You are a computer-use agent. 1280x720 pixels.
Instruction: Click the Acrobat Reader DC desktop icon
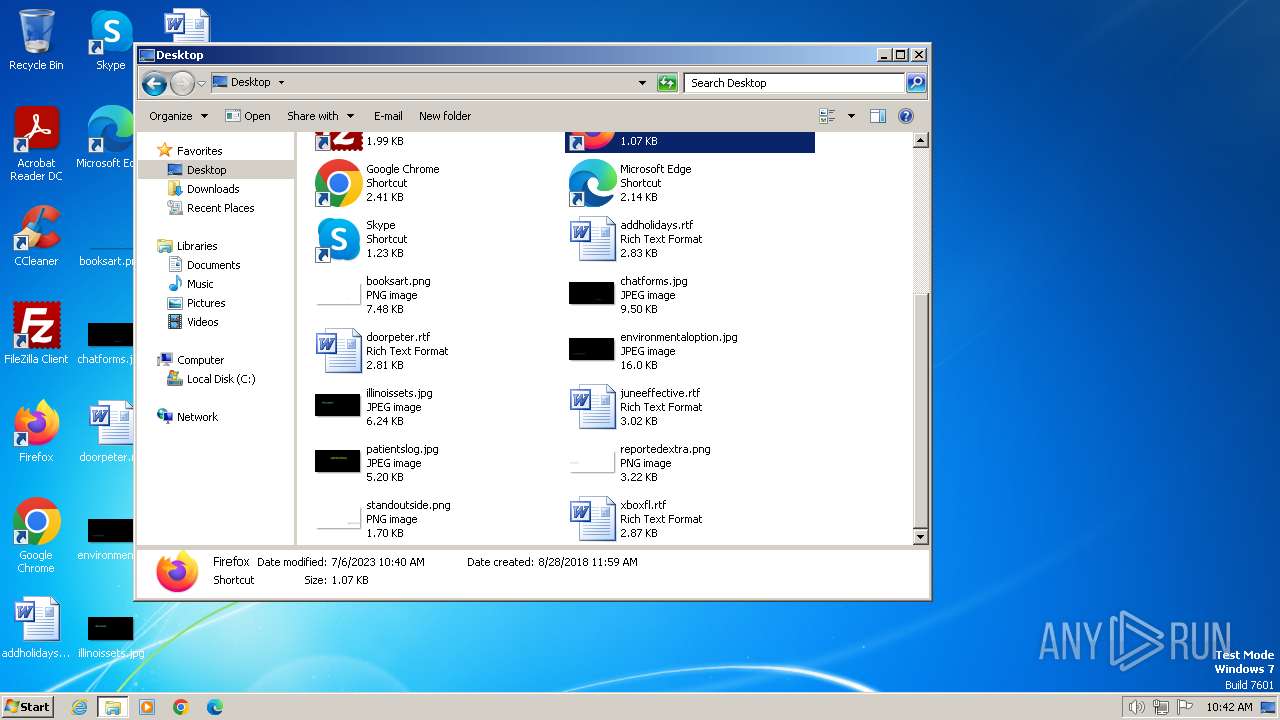[x=36, y=144]
